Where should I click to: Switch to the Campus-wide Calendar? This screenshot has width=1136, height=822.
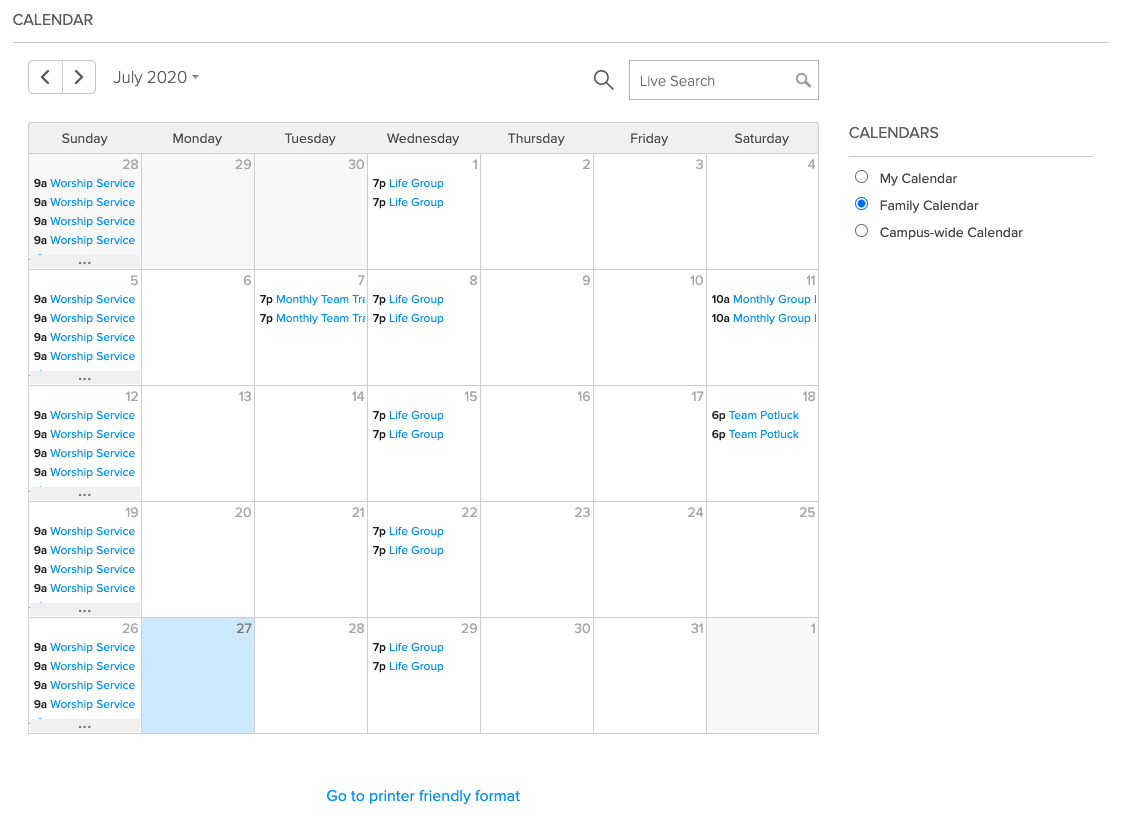[861, 230]
